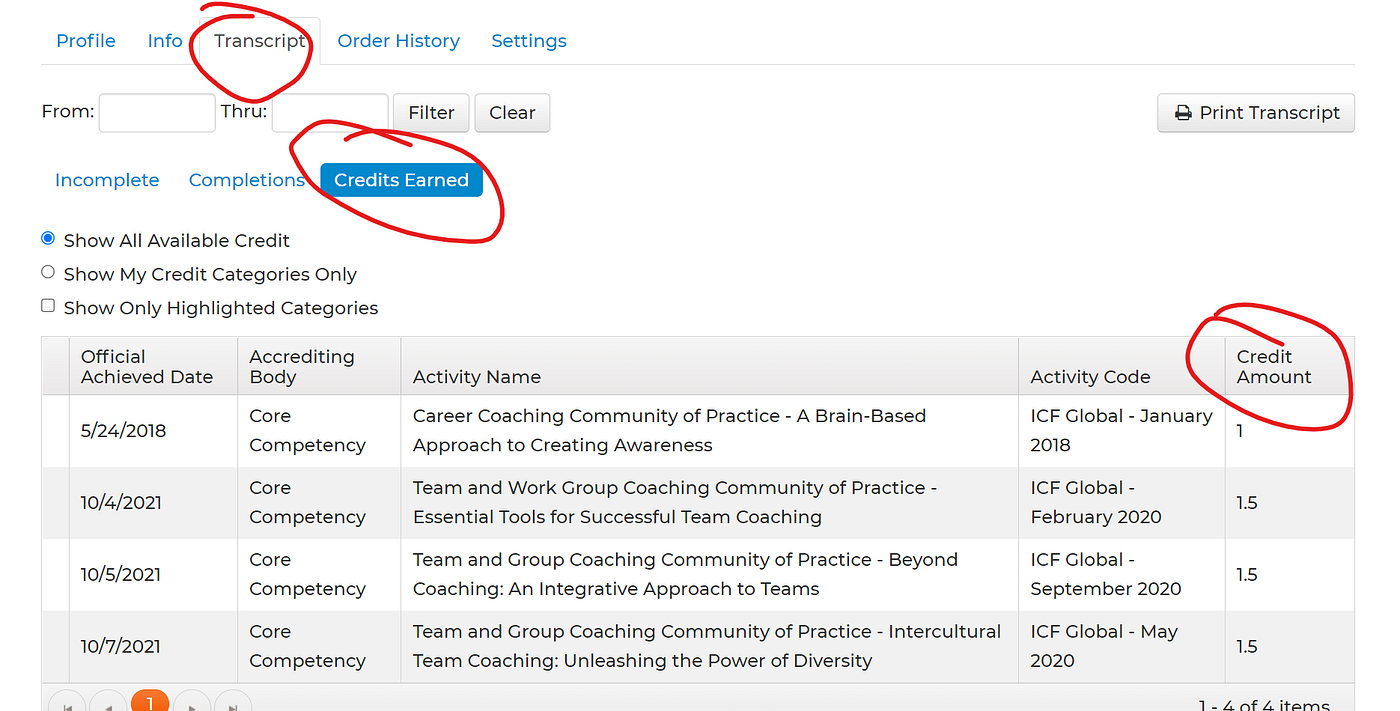1400x711 pixels.
Task: Open the Order History tab
Action: tap(398, 41)
